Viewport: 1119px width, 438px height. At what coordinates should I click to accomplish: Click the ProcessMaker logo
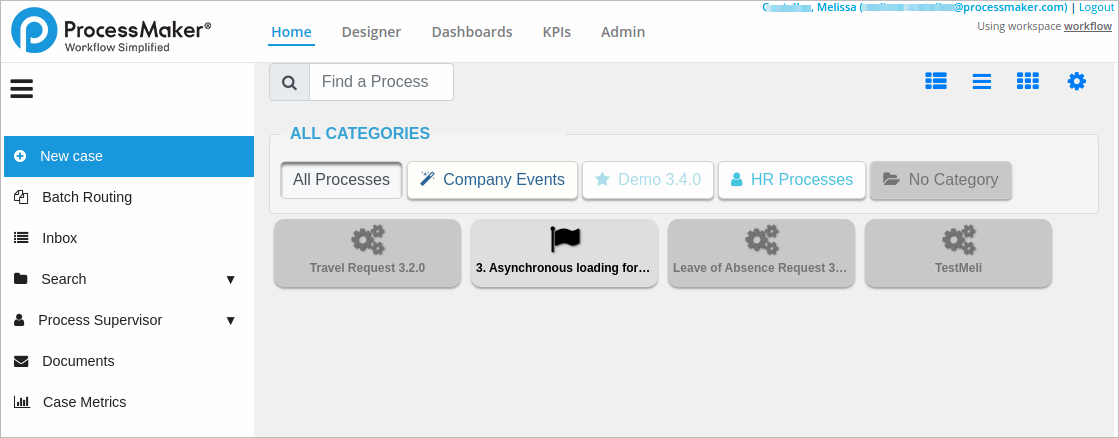[110, 32]
